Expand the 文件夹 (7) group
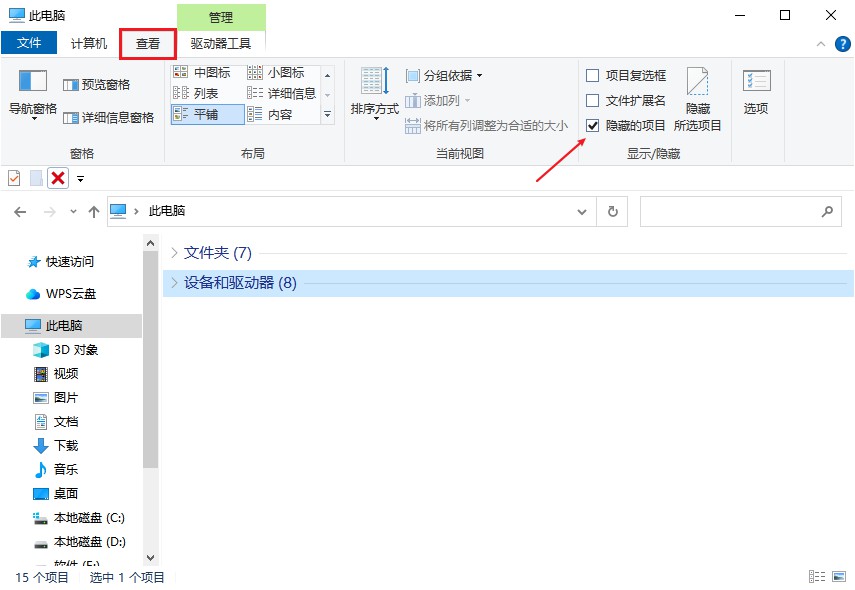855x590 pixels. coord(174,252)
